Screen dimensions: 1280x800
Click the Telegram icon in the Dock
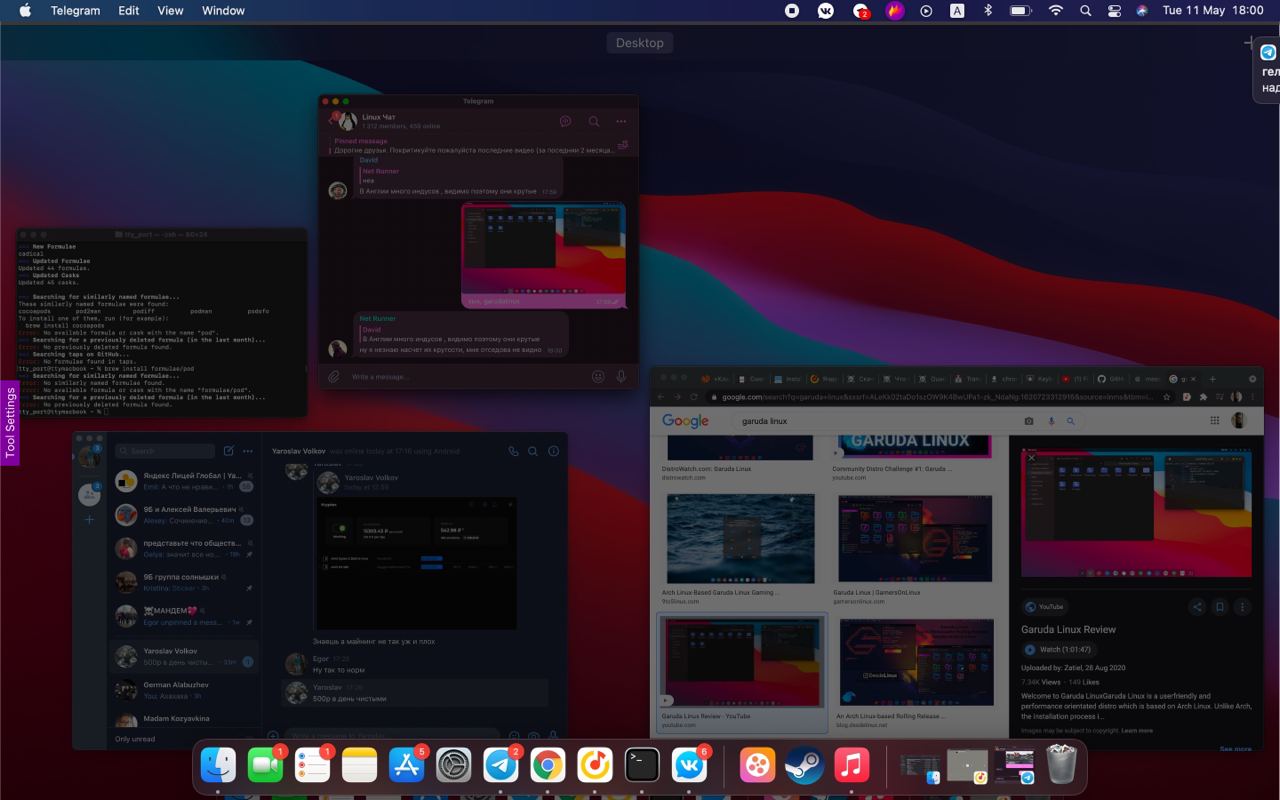coord(500,766)
